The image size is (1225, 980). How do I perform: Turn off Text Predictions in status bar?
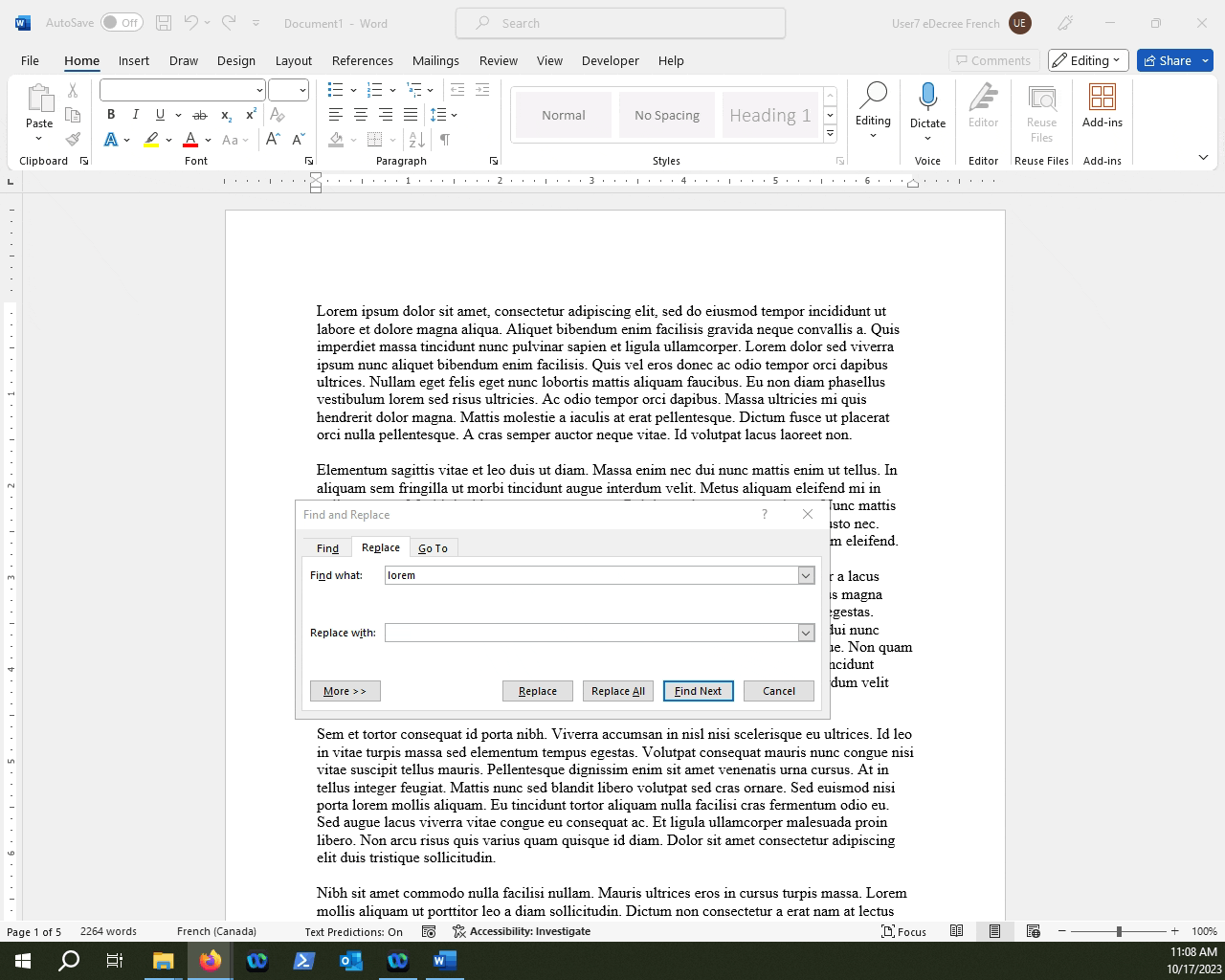point(353,931)
